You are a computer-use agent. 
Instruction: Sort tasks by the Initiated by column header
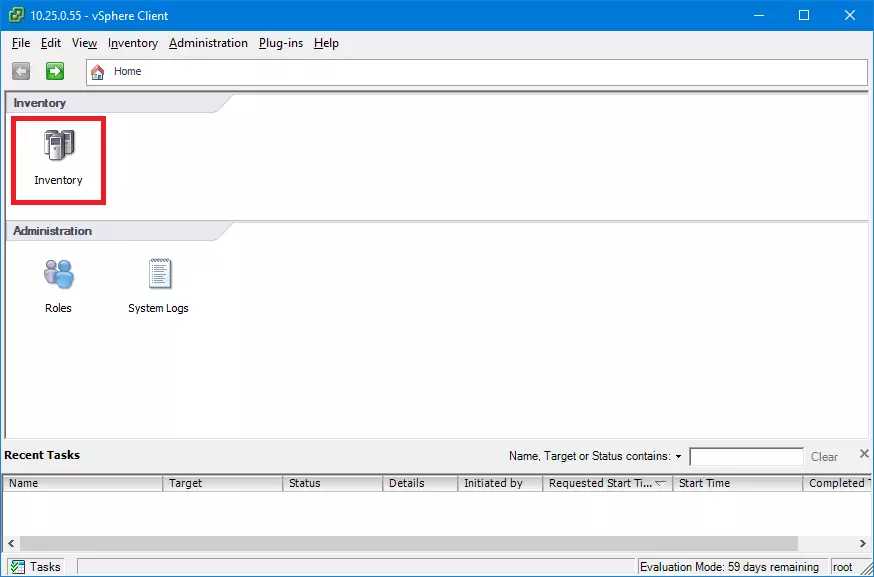501,483
